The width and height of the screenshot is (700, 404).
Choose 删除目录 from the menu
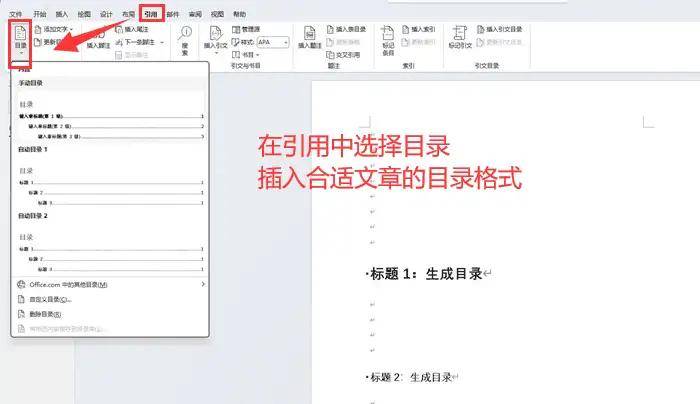(x=110, y=314)
